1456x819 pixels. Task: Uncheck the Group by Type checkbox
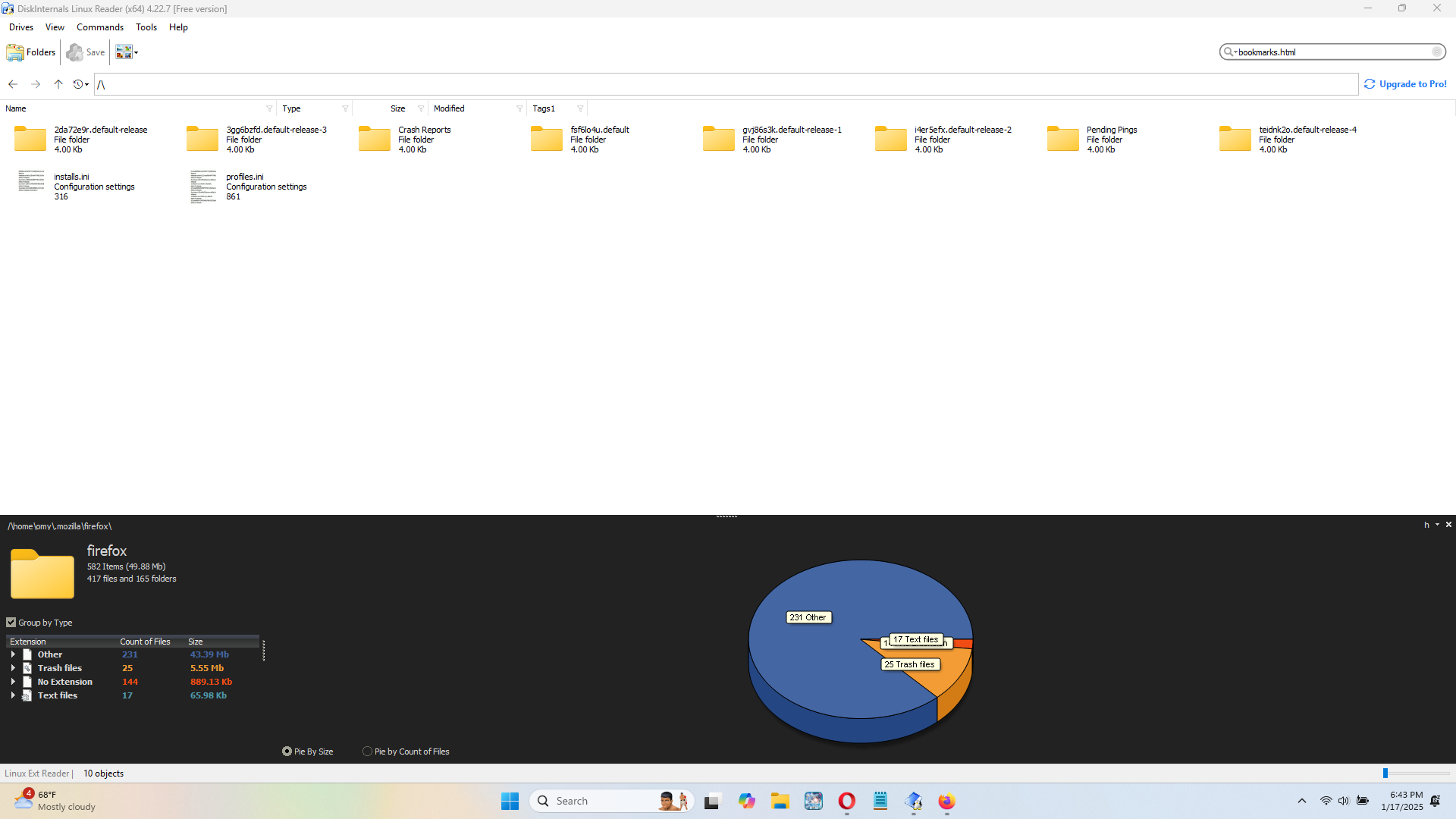click(11, 623)
